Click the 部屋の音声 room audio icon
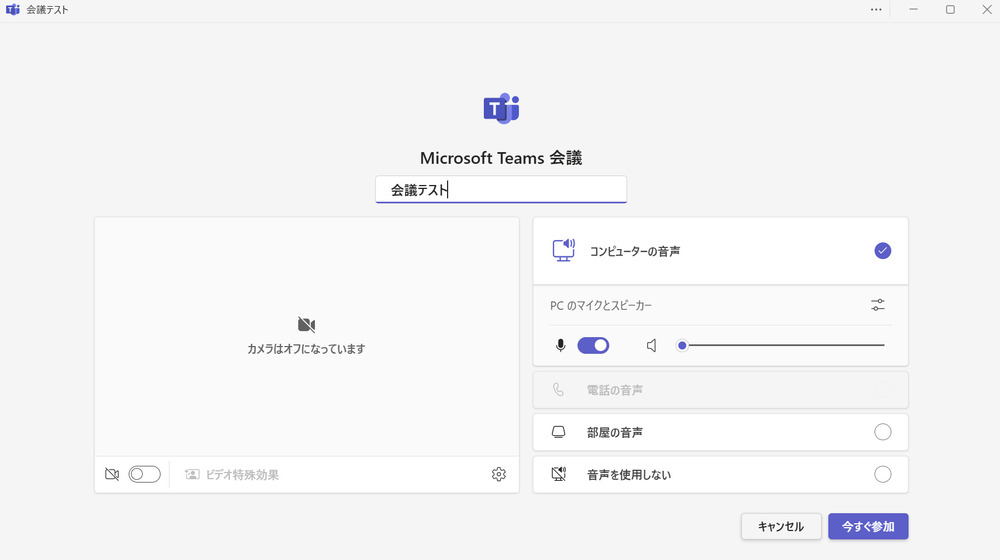 tap(559, 432)
